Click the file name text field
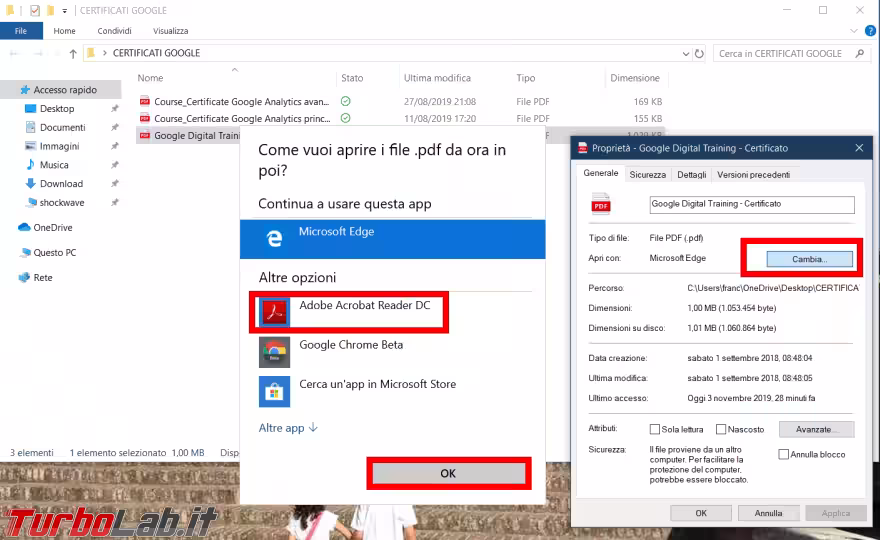This screenshot has width=880, height=540. click(751, 204)
